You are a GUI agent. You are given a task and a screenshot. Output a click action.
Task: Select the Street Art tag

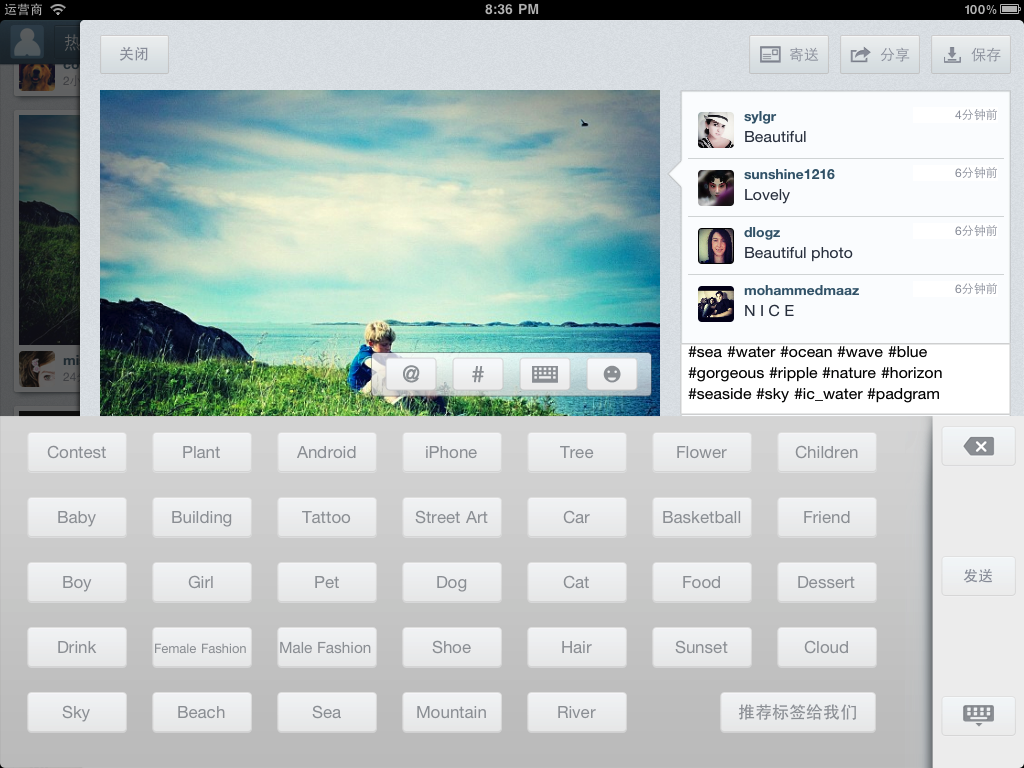click(x=451, y=517)
